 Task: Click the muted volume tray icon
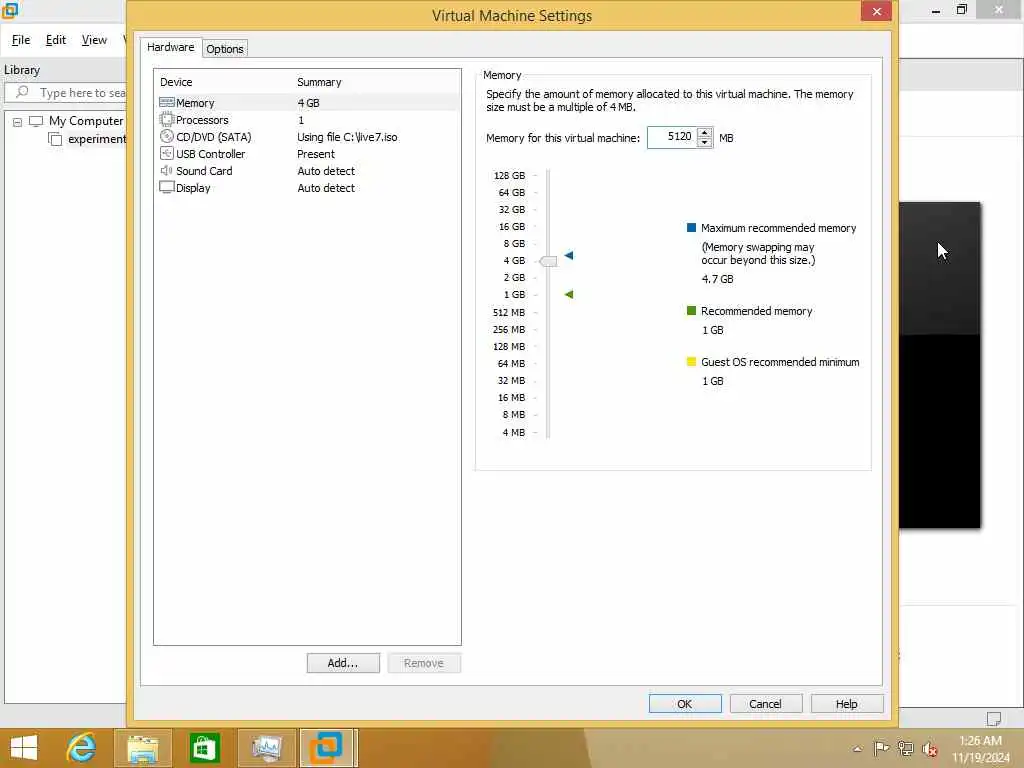pyautogui.click(x=929, y=748)
